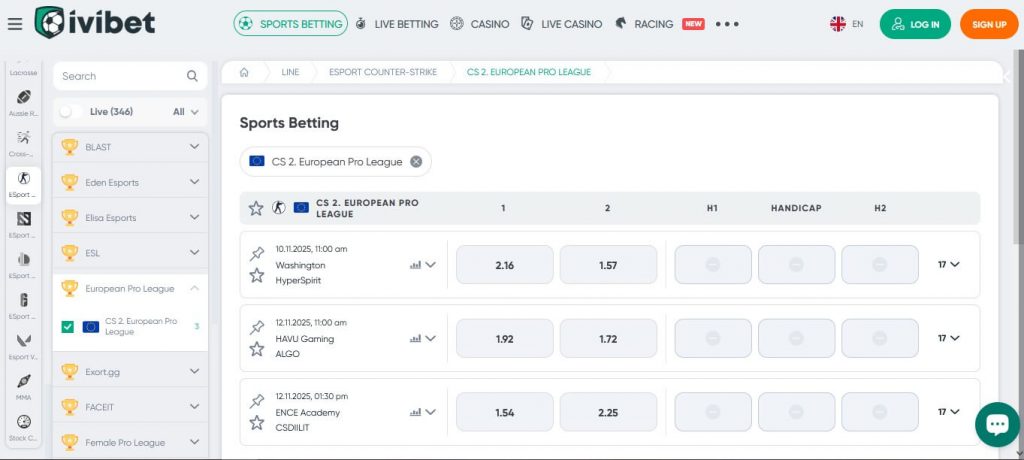This screenshot has width=1024, height=460.
Task: Expand the BLAST tournament list
Action: click(x=194, y=147)
